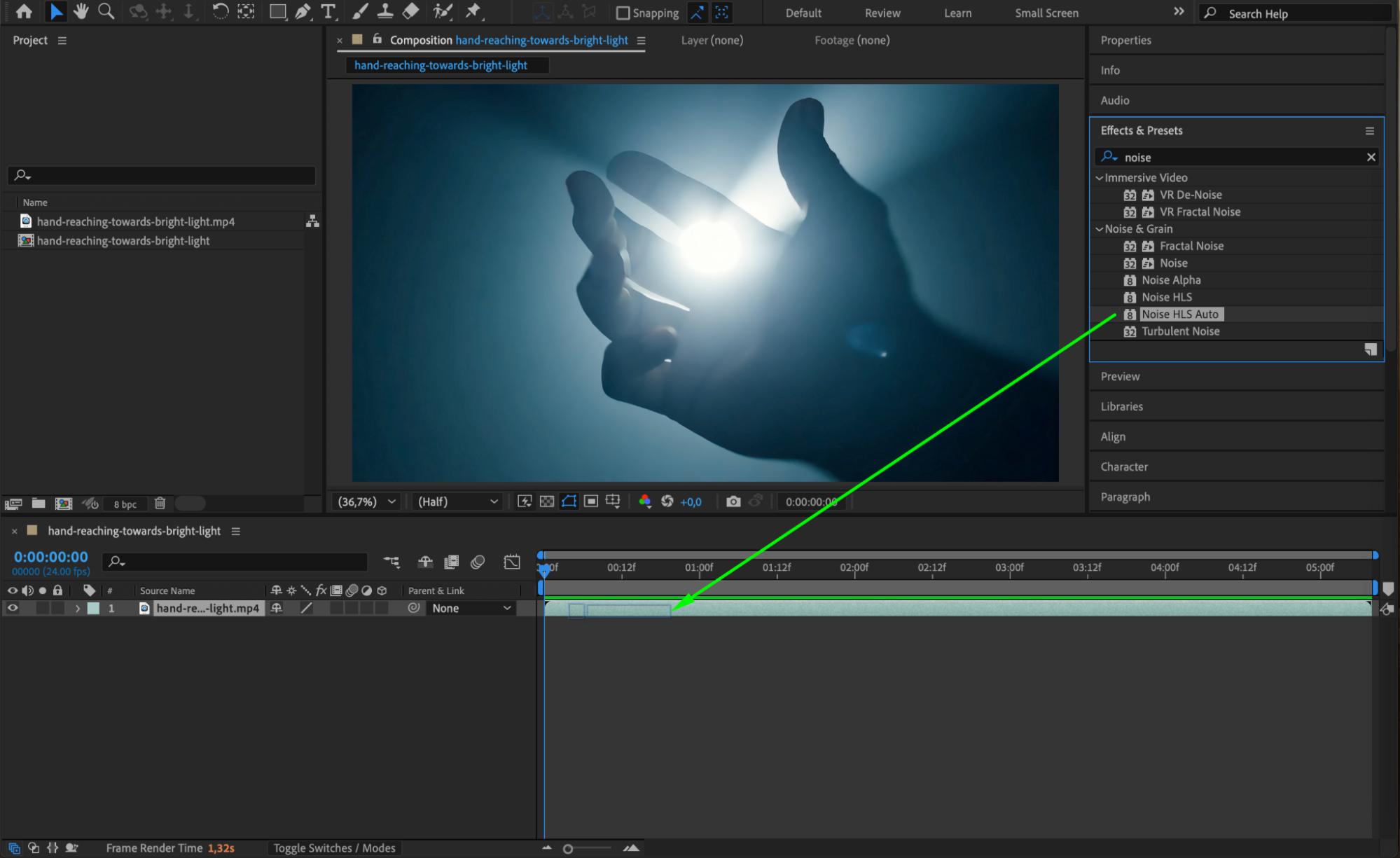This screenshot has width=1400, height=858.
Task: Click Toggle Switches / Modes button
Action: click(x=334, y=847)
